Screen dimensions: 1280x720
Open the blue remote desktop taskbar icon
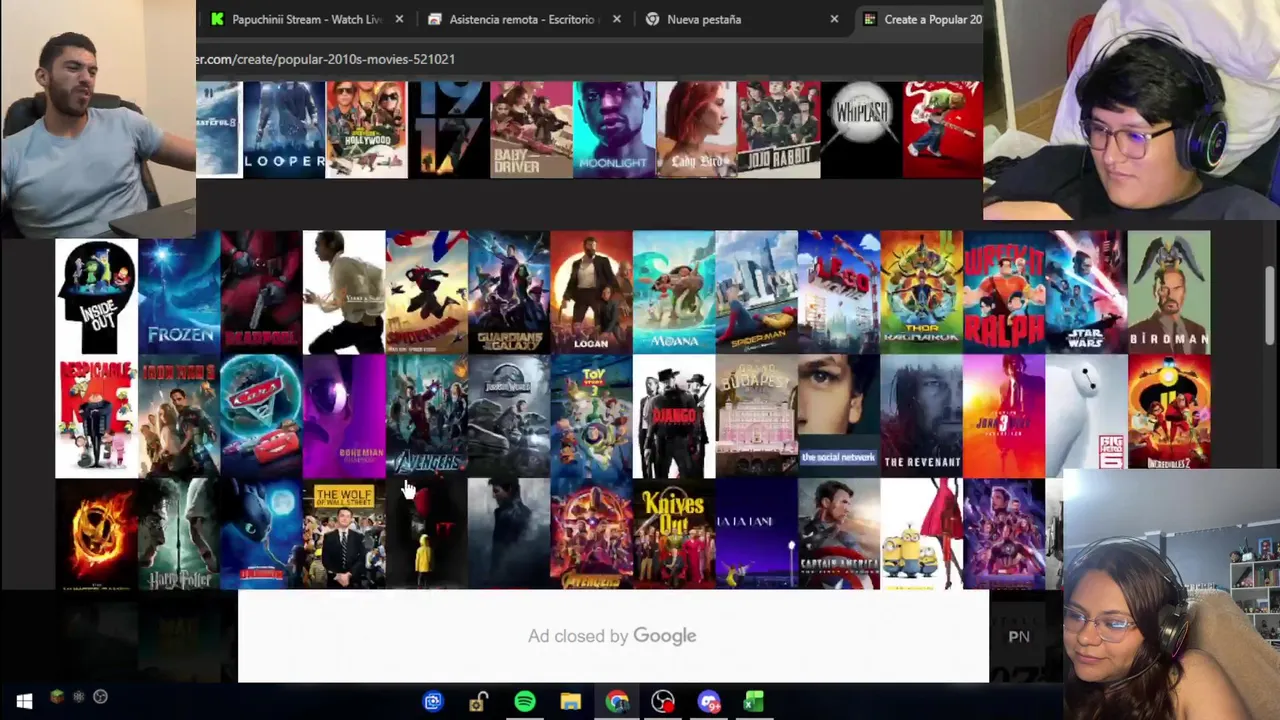click(x=433, y=702)
